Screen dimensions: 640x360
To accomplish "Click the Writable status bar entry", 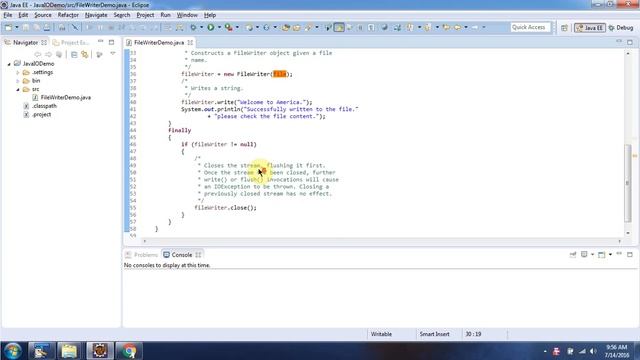I will click(x=381, y=334).
